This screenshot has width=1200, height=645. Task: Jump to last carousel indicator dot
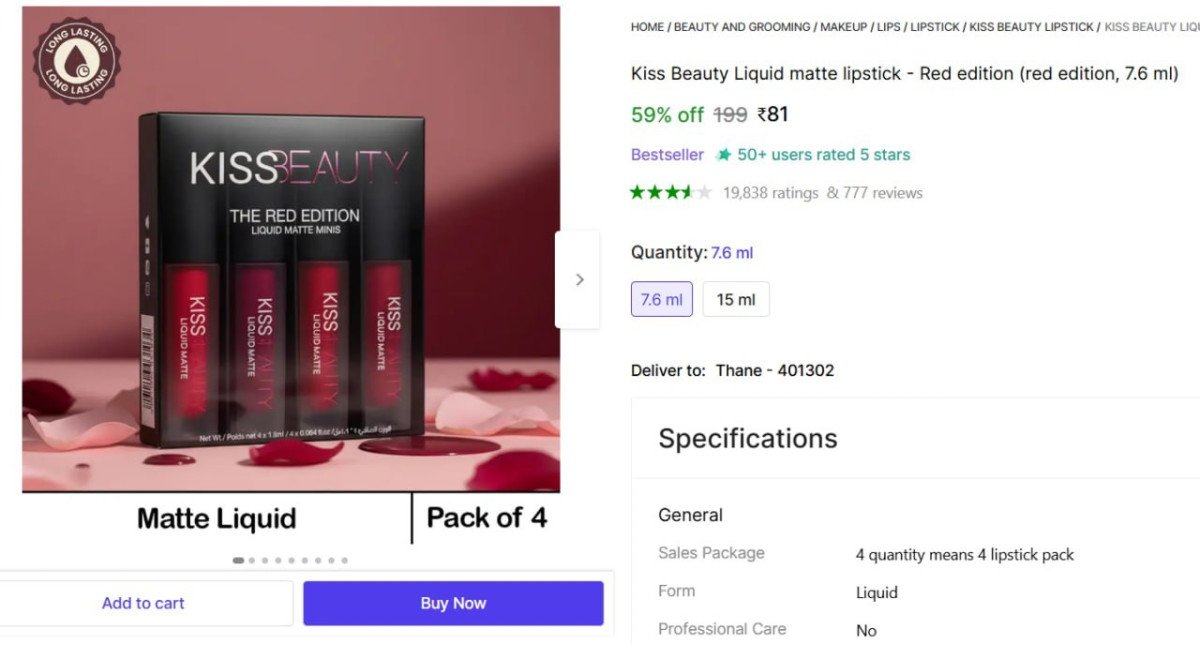(344, 560)
